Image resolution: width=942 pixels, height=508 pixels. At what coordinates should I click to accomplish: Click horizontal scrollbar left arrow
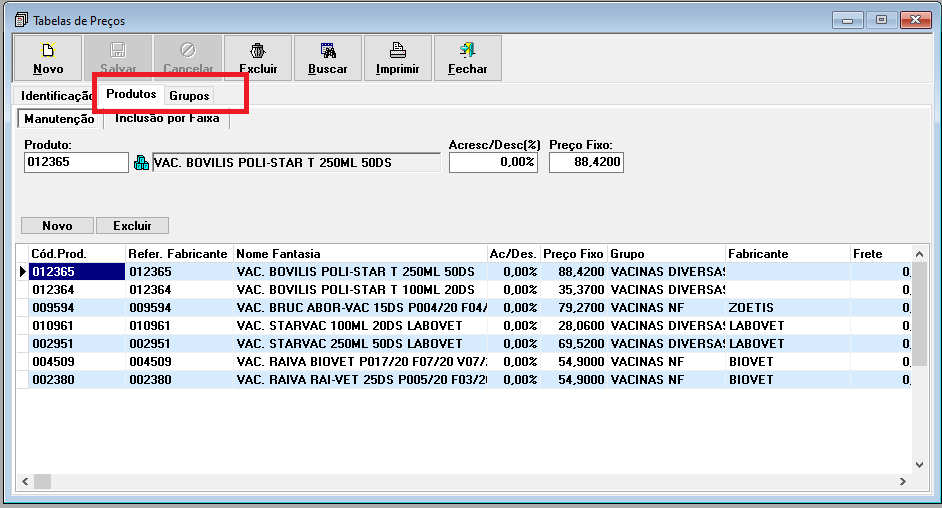pyautogui.click(x=25, y=482)
